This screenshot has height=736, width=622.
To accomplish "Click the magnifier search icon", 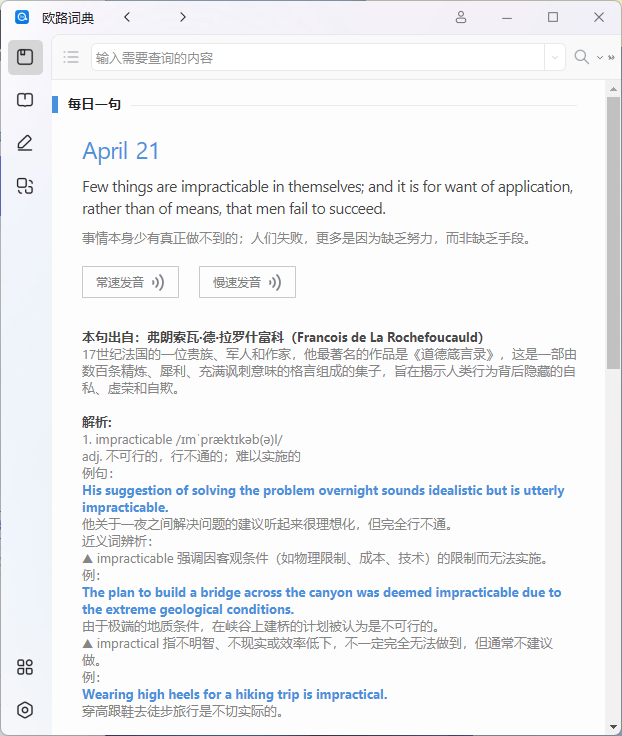I will pos(581,57).
